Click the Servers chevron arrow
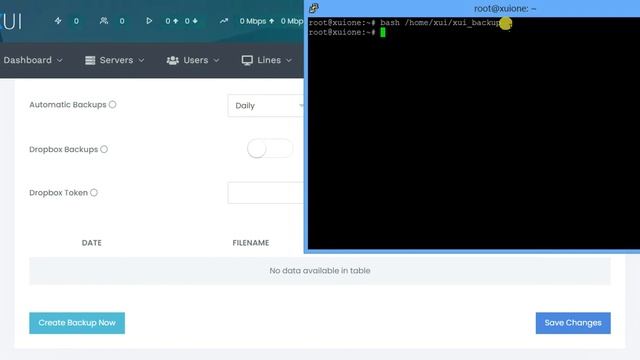This screenshot has height=360, width=640. [x=141, y=60]
